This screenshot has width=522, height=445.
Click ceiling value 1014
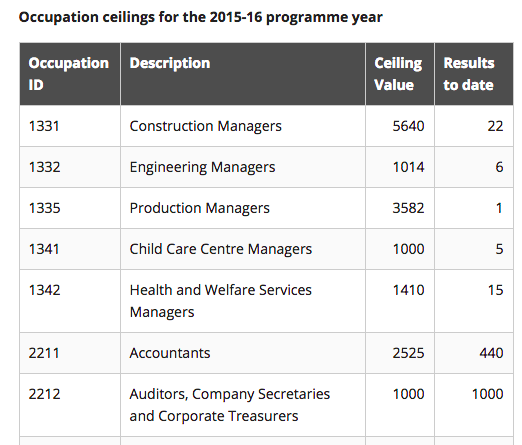tap(408, 167)
